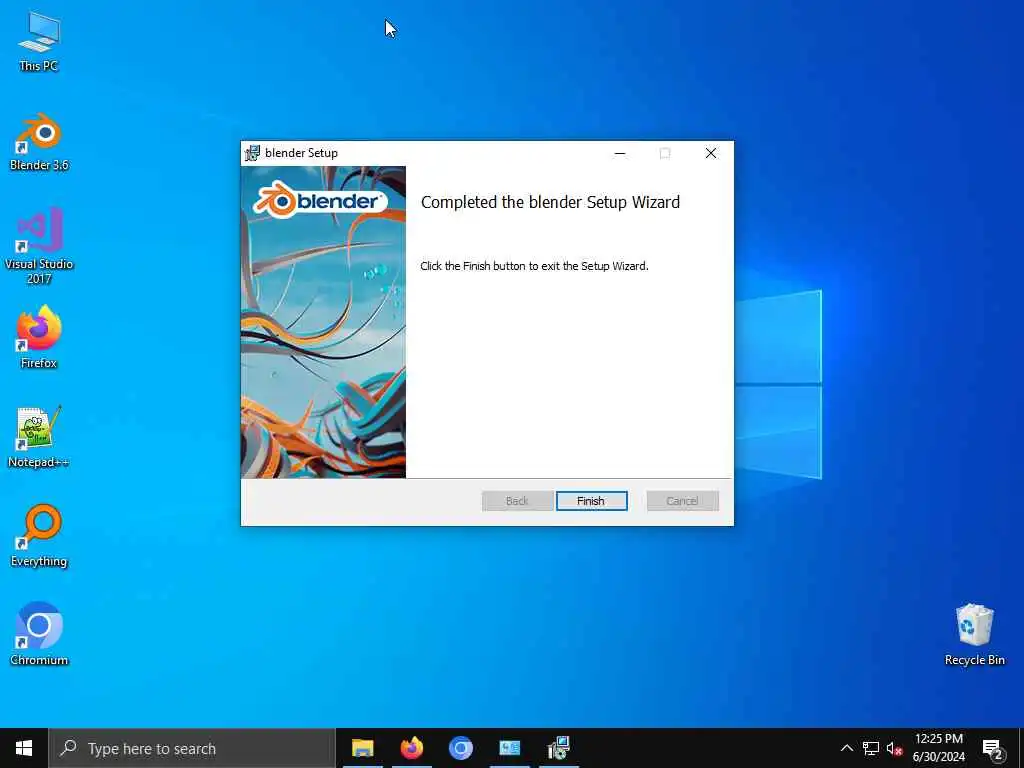Open the notification center icon
The width and height of the screenshot is (1024, 768).
pos(993,748)
